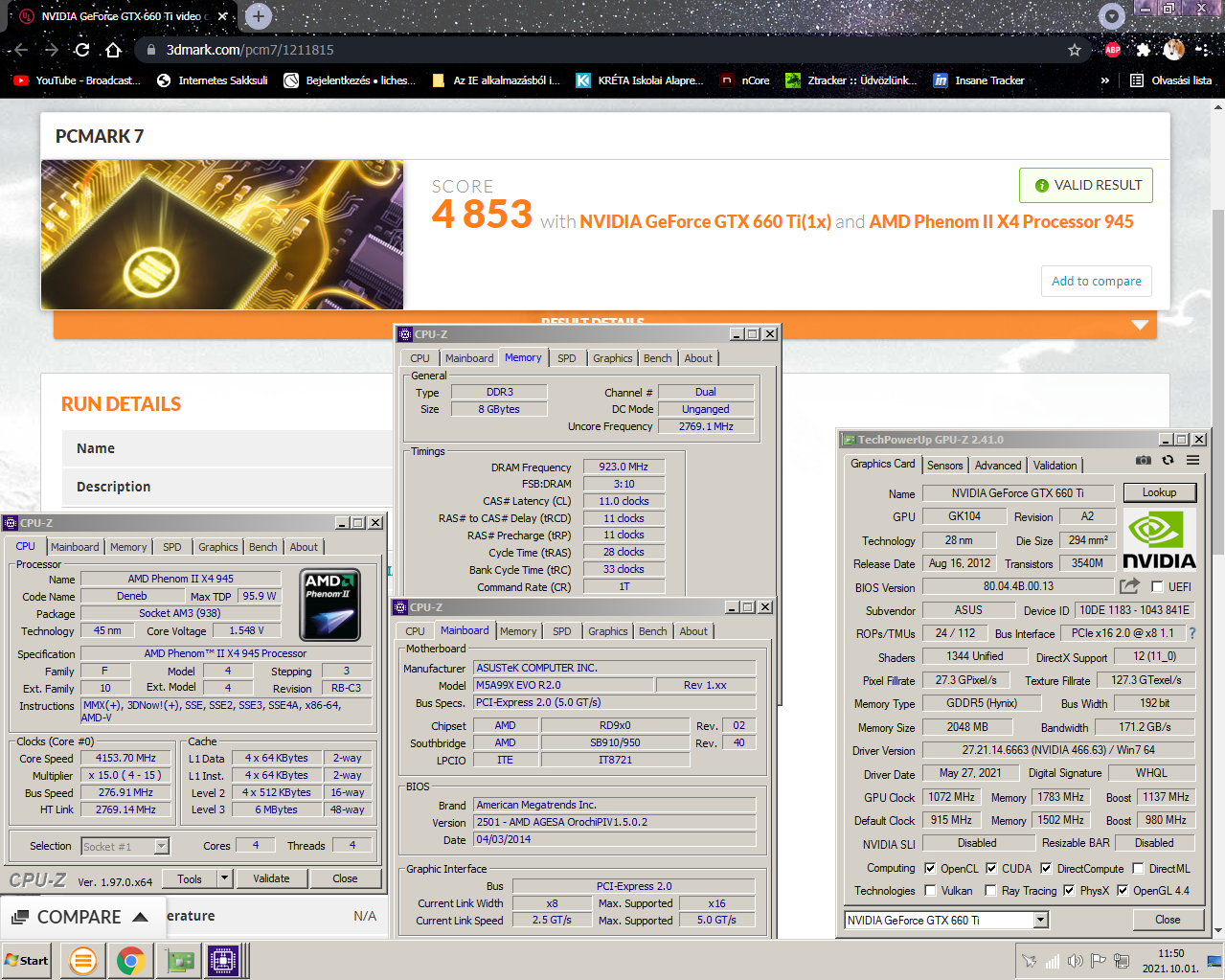Click the Validate button in CPU-Z
The height and width of the screenshot is (980, 1225).
pos(271,878)
